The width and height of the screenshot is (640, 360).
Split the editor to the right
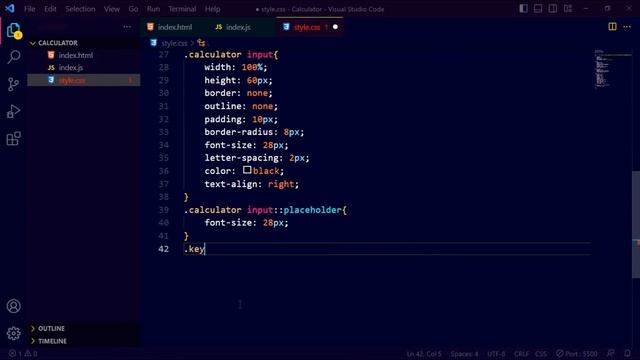[612, 27]
